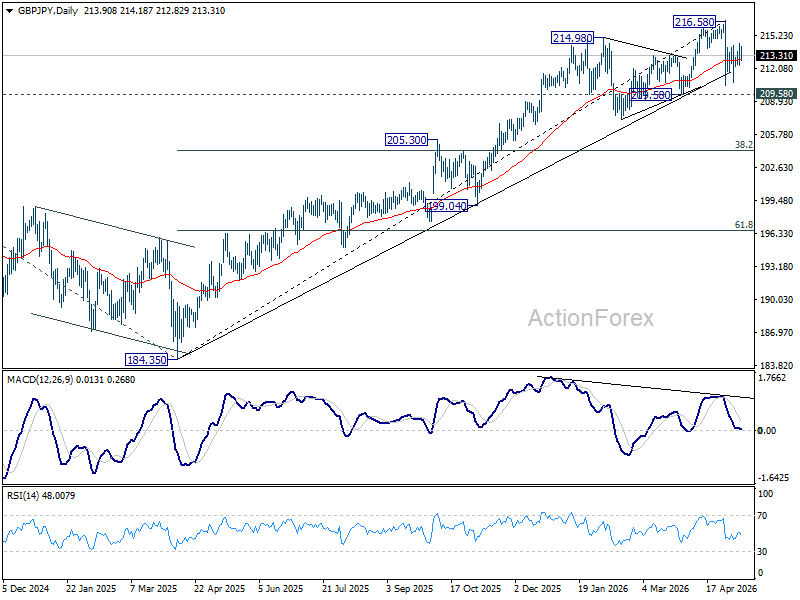Image resolution: width=800 pixels, height=600 pixels.
Task: Click the MACD 0.00 zero level value
Action: (x=767, y=431)
